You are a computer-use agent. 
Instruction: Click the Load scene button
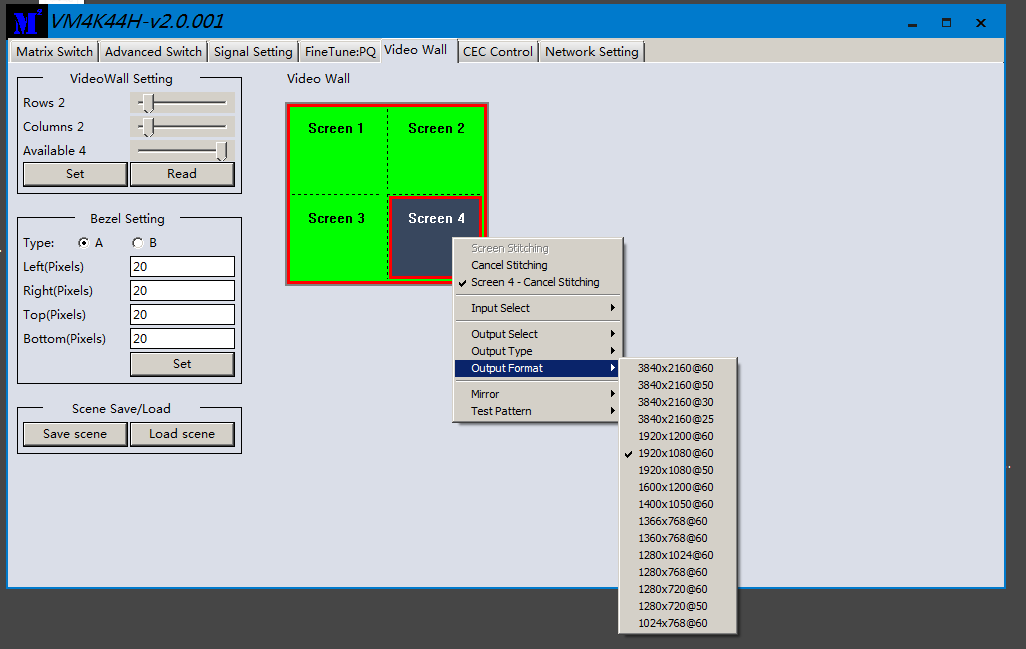coord(182,434)
